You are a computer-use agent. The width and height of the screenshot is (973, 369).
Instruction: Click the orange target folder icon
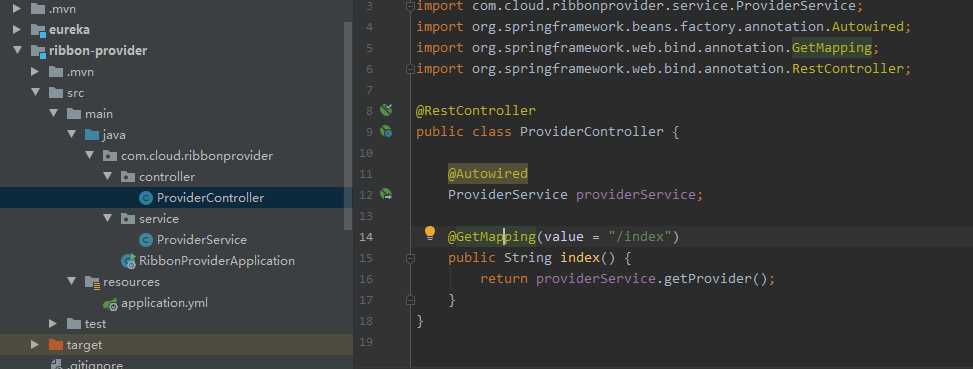pos(56,345)
